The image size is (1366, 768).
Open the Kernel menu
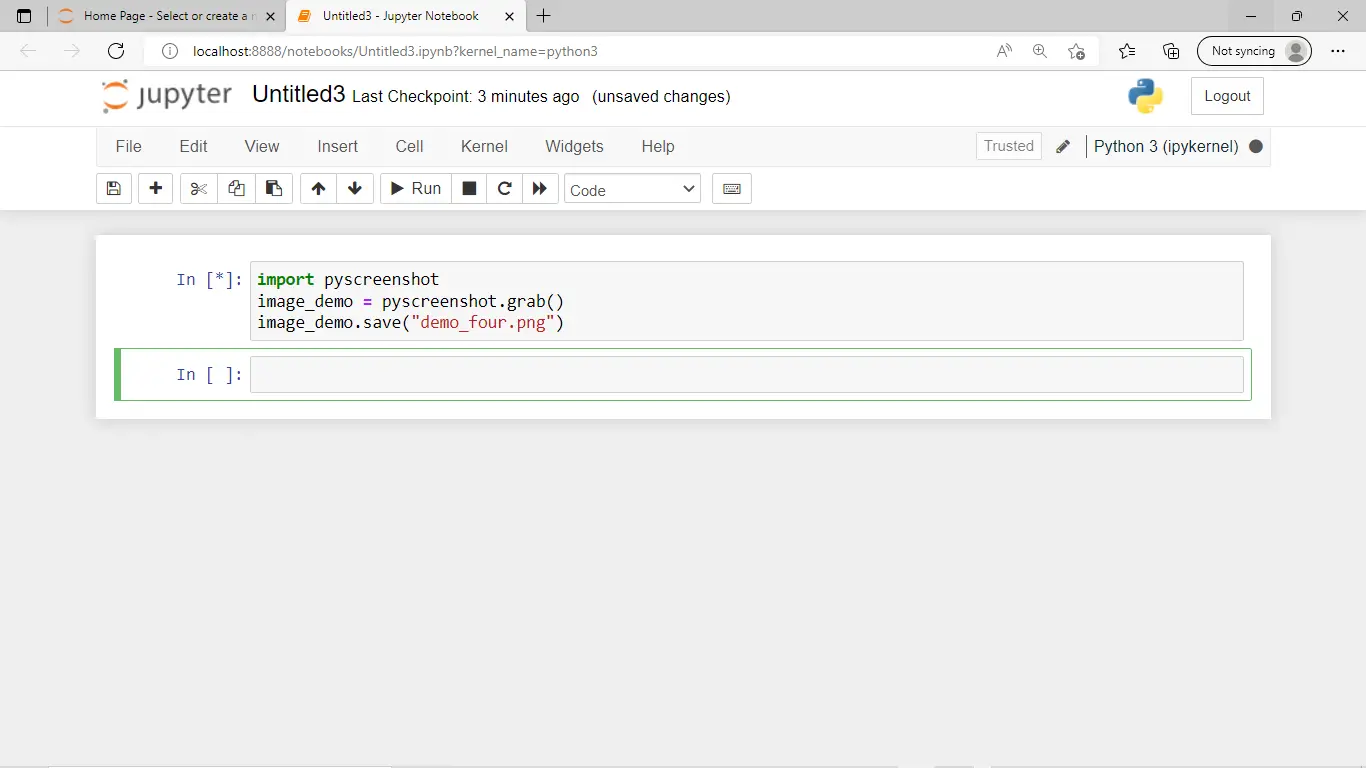point(484,146)
